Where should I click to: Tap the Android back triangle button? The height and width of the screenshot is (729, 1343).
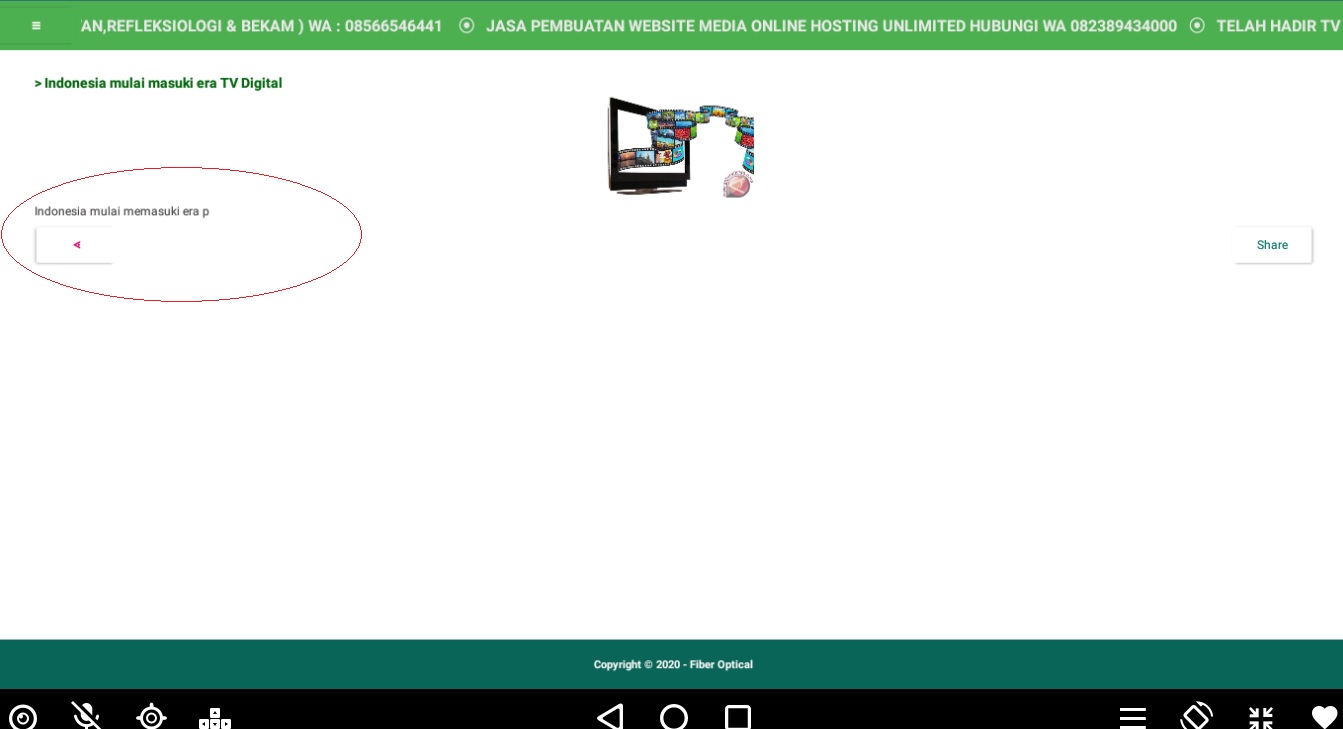click(x=610, y=716)
